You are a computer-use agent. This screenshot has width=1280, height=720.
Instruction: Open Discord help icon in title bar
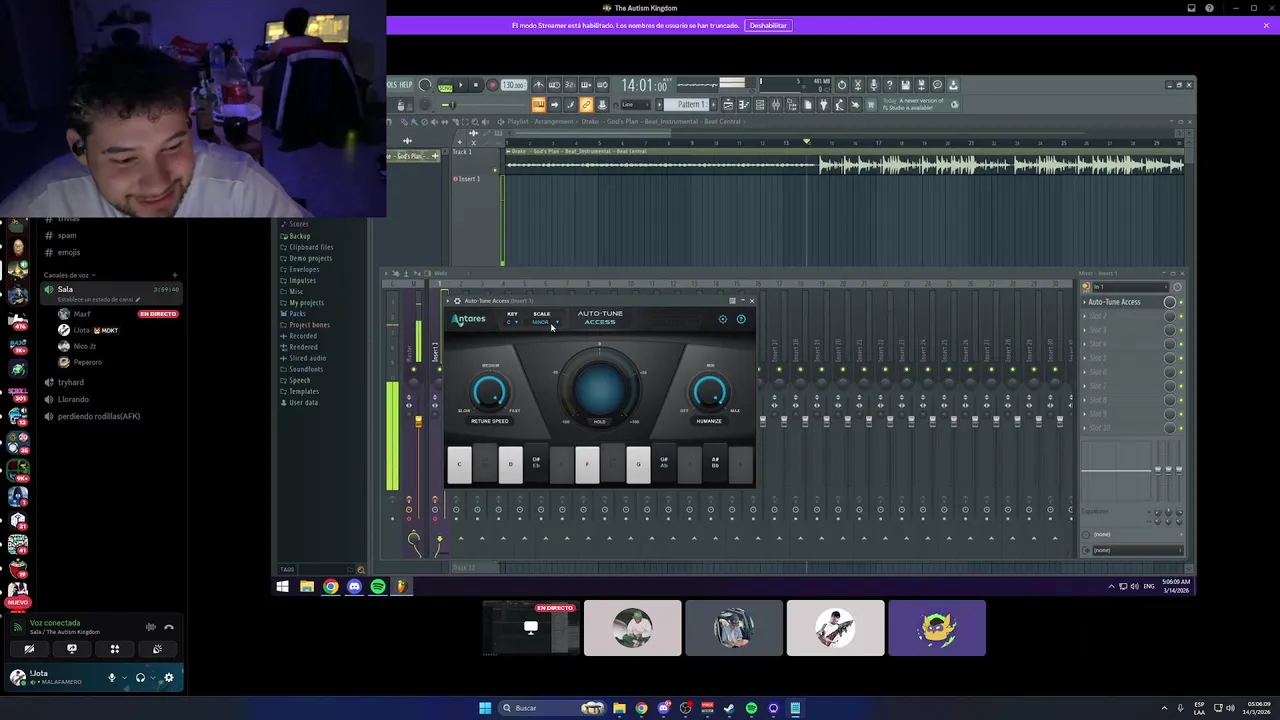tap(1209, 8)
